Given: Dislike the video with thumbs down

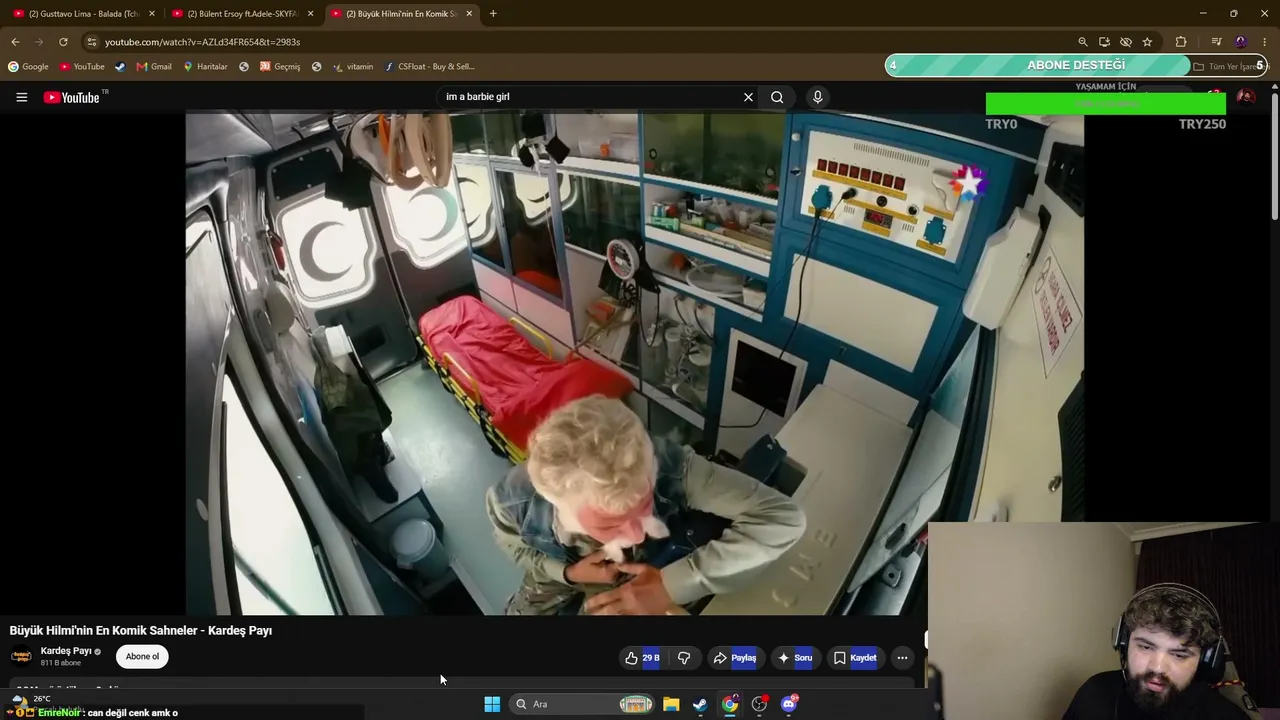Looking at the screenshot, I should coord(684,658).
